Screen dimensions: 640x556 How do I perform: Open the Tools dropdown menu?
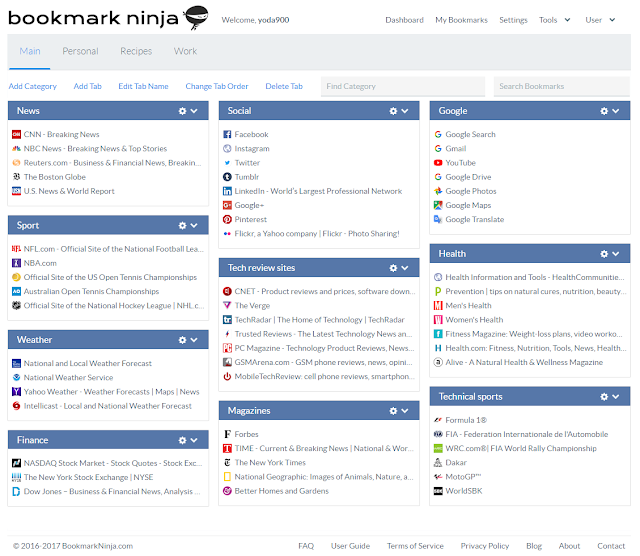click(x=554, y=20)
